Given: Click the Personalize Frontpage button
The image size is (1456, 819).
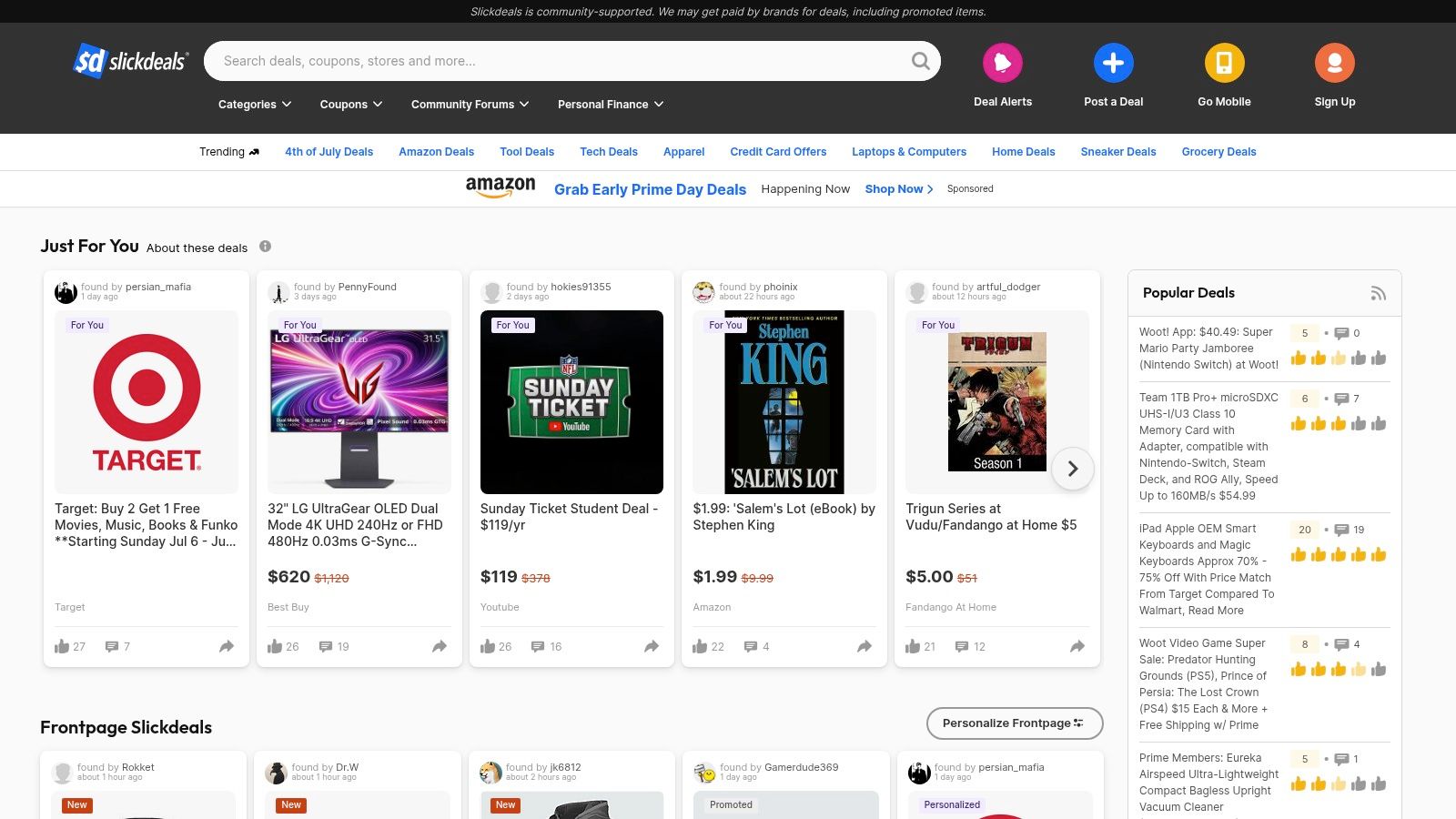Looking at the screenshot, I should coord(1015,723).
